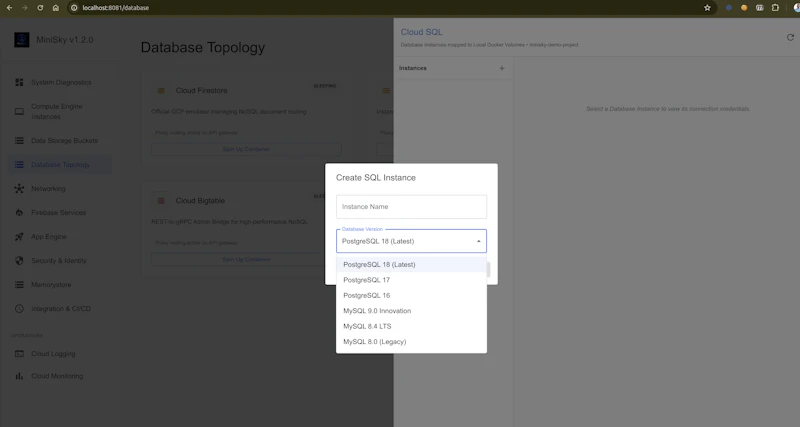The image size is (800, 427).
Task: Bookmark this page with the star icon
Action: [x=707, y=8]
